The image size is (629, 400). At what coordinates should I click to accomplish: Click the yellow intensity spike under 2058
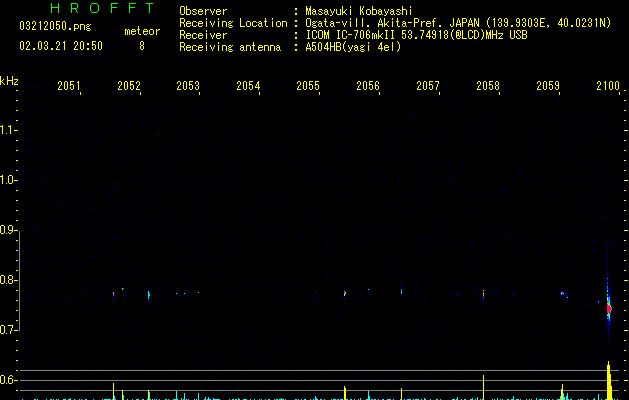(x=483, y=387)
